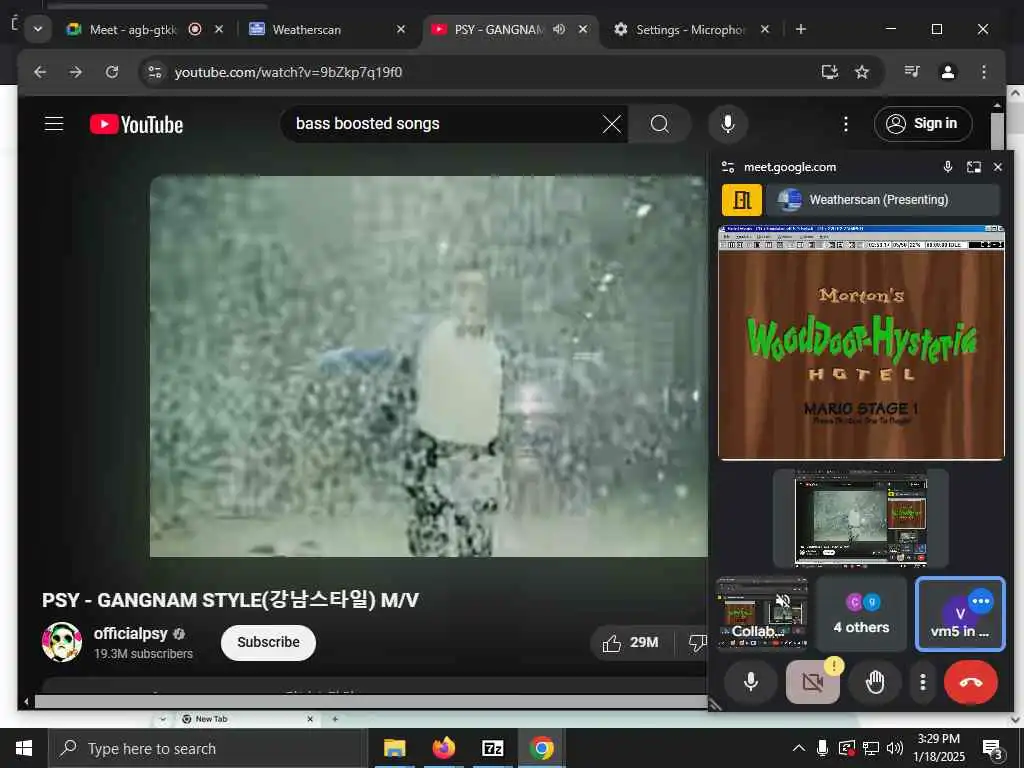Mute the PSY tab audio speaker icon
The image size is (1024, 768).
tap(559, 29)
